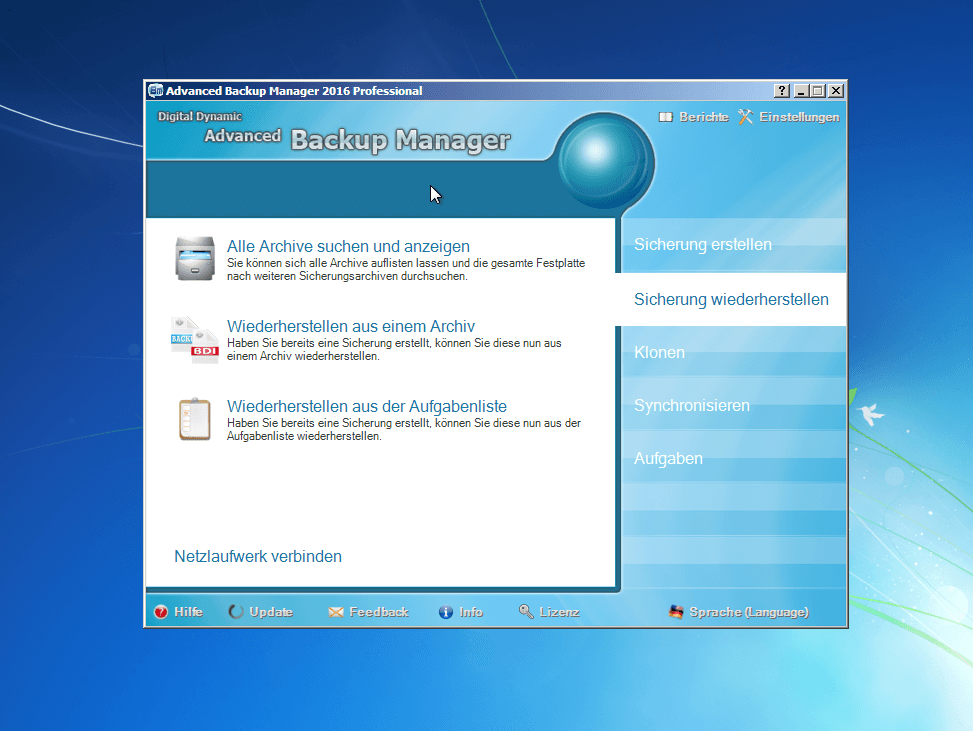Click the Feedback label
This screenshot has width=973, height=731.
click(x=379, y=612)
